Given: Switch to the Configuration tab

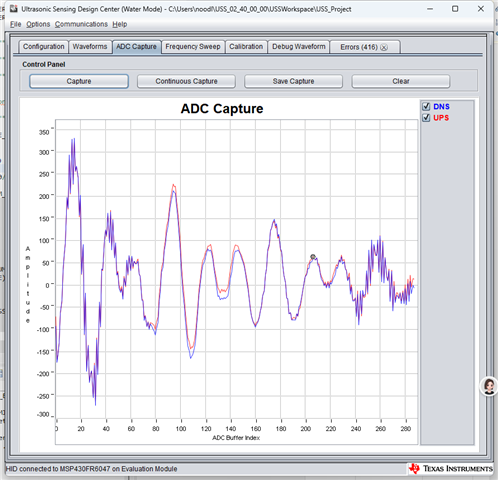Looking at the screenshot, I should 43,47.
